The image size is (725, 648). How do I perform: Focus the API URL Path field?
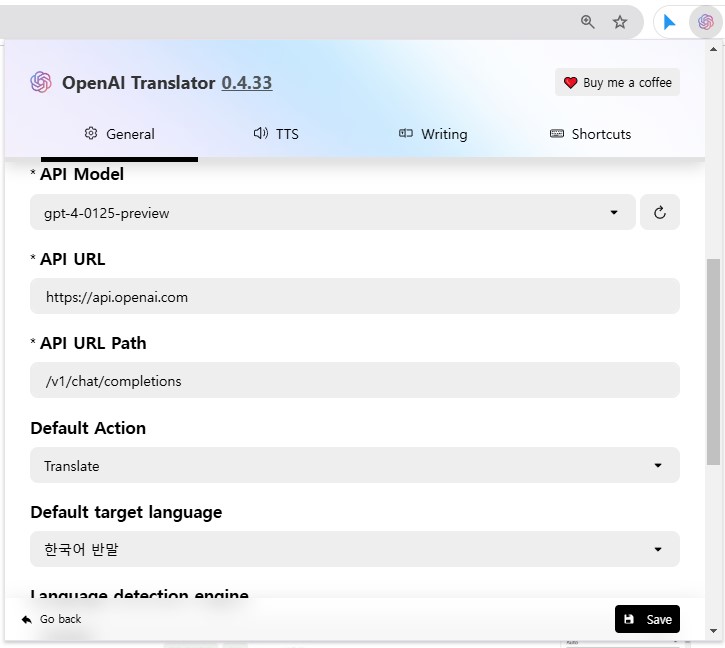[355, 381]
